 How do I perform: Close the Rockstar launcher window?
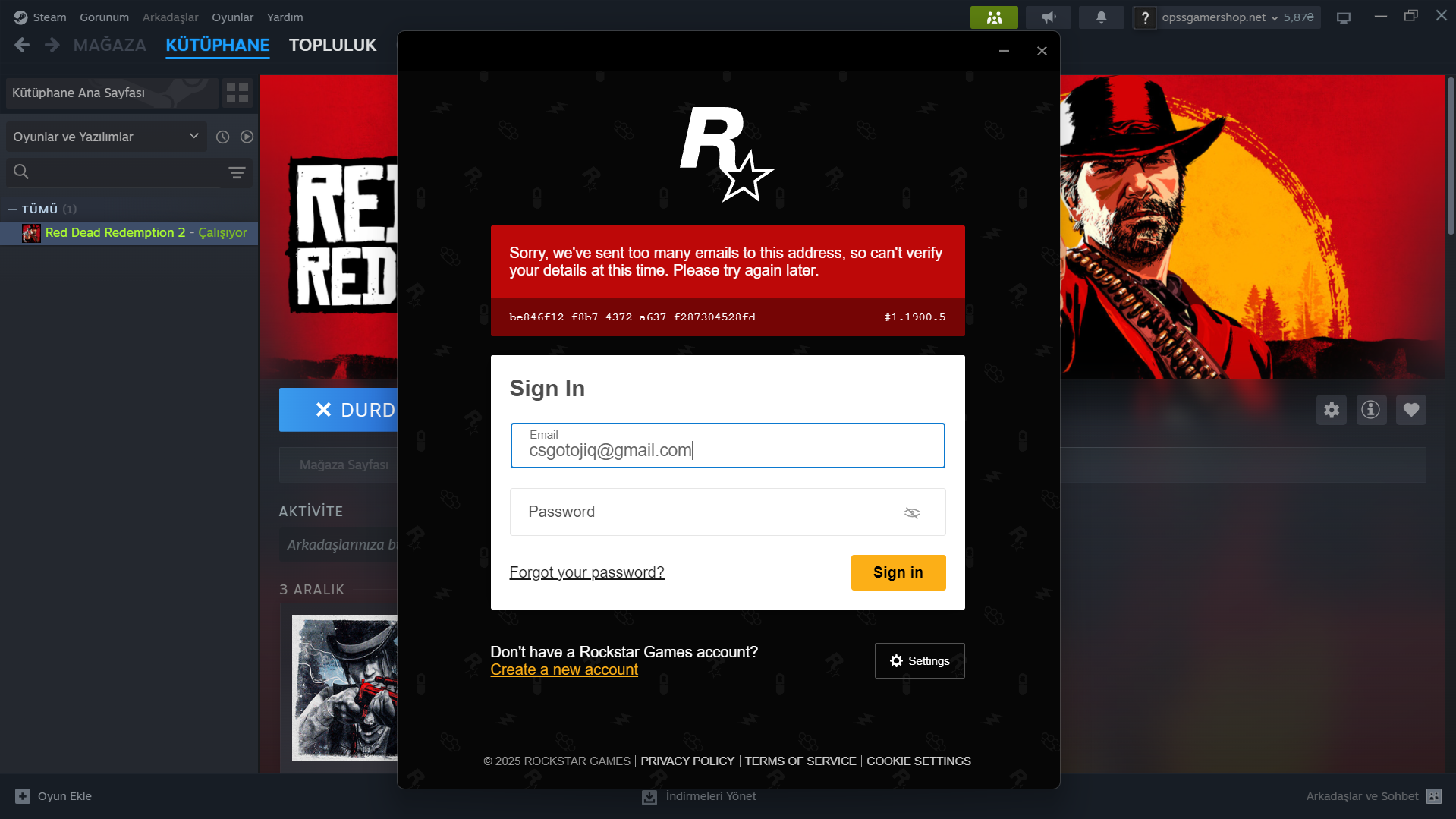point(1042,51)
